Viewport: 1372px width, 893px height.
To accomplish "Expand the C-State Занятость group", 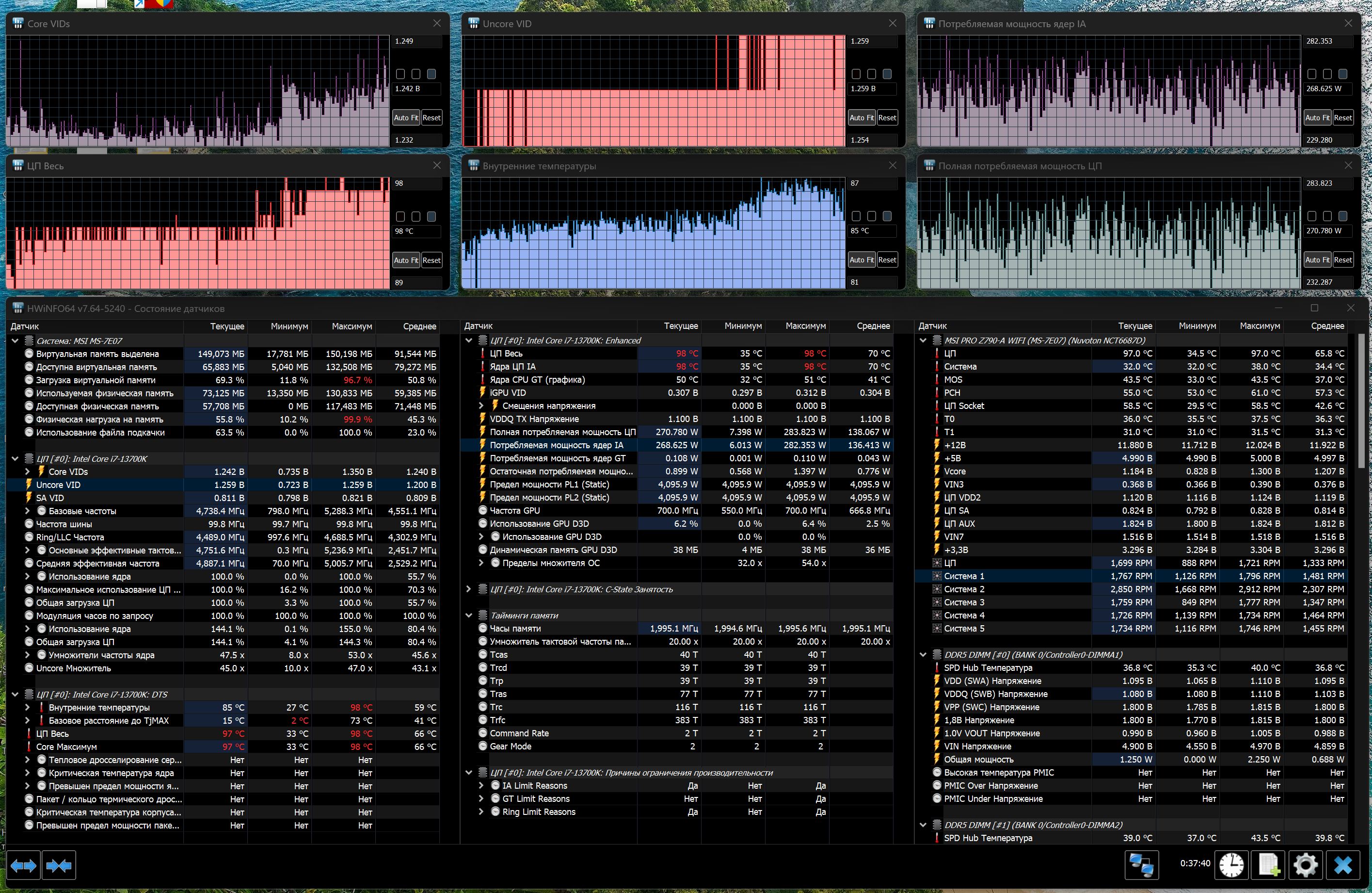I will (x=469, y=589).
